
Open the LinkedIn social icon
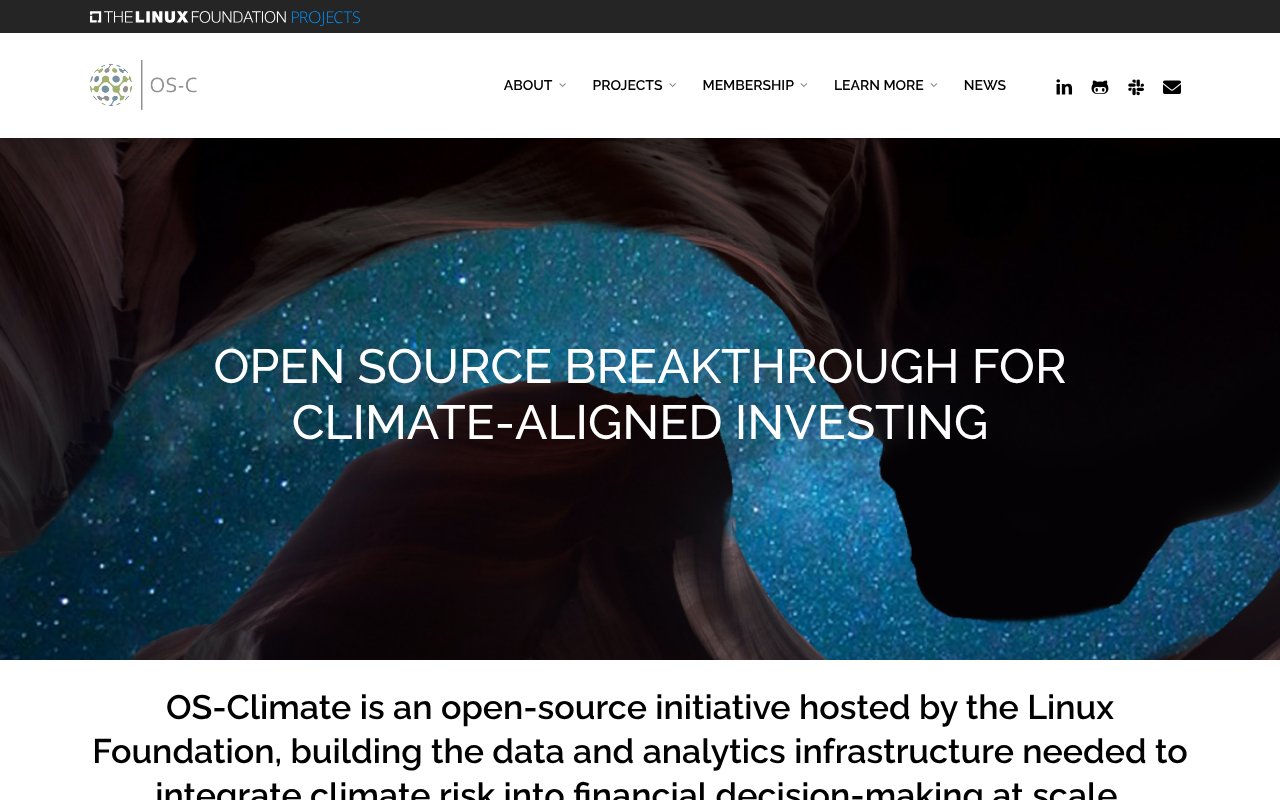[x=1064, y=87]
